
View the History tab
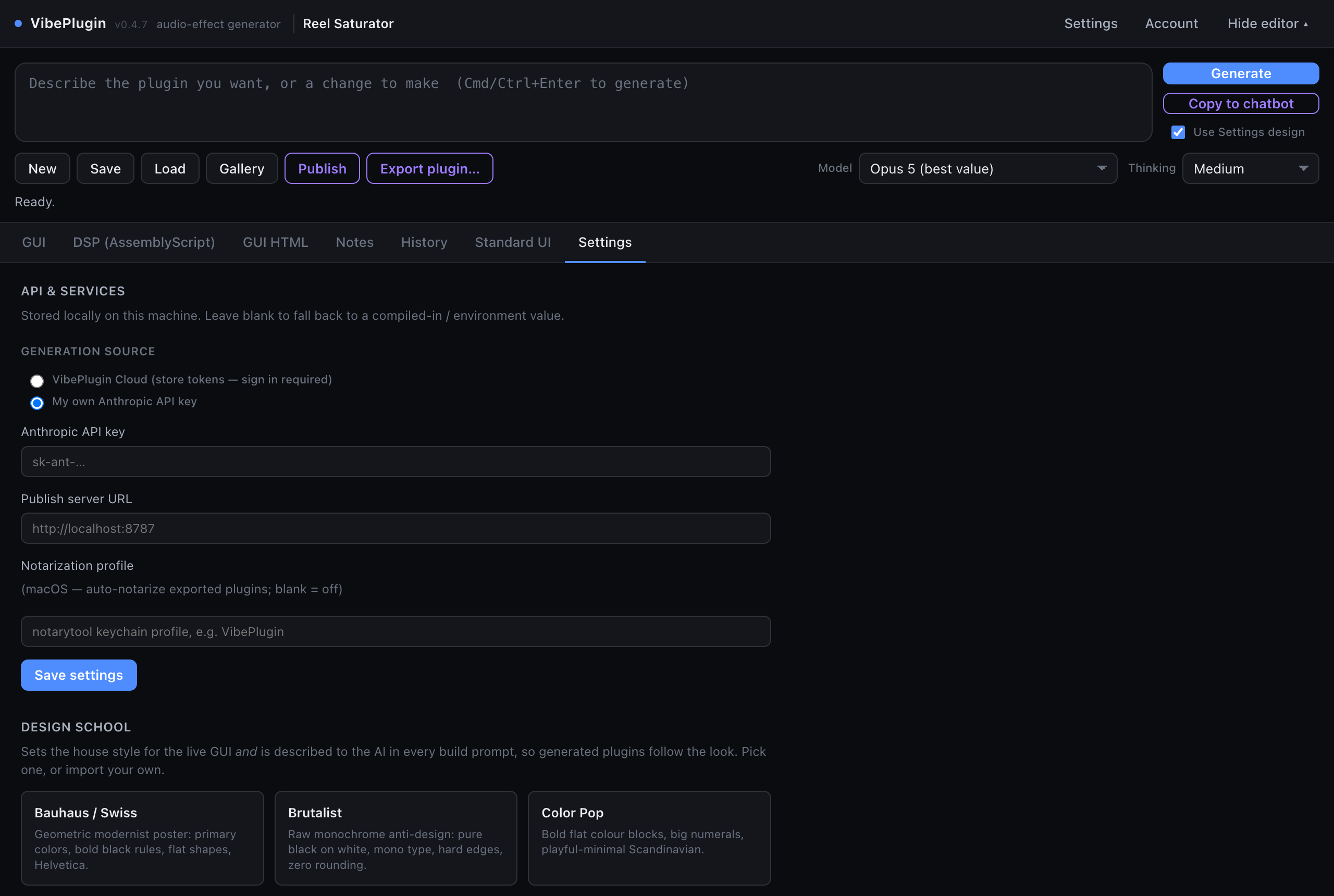click(424, 242)
